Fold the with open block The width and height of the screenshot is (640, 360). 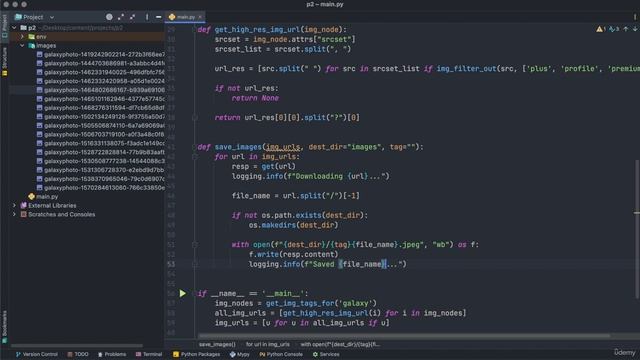195,244
